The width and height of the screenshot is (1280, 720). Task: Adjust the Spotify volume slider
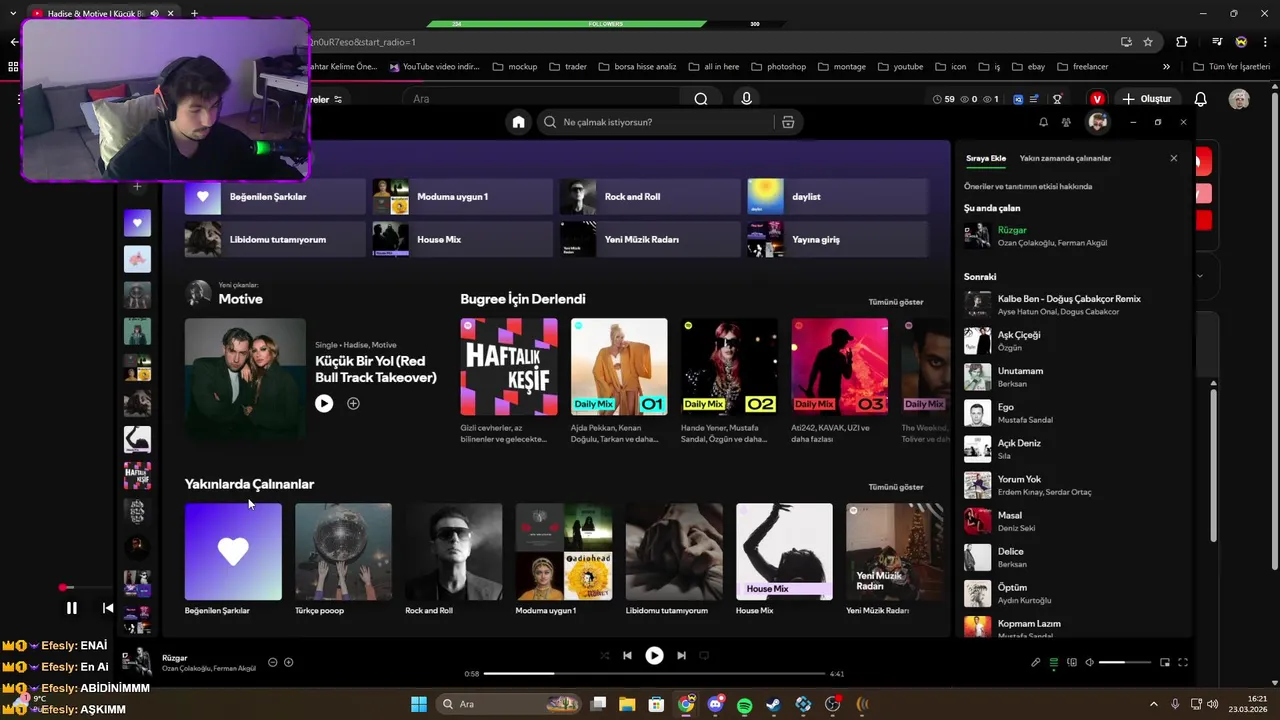click(1125, 662)
